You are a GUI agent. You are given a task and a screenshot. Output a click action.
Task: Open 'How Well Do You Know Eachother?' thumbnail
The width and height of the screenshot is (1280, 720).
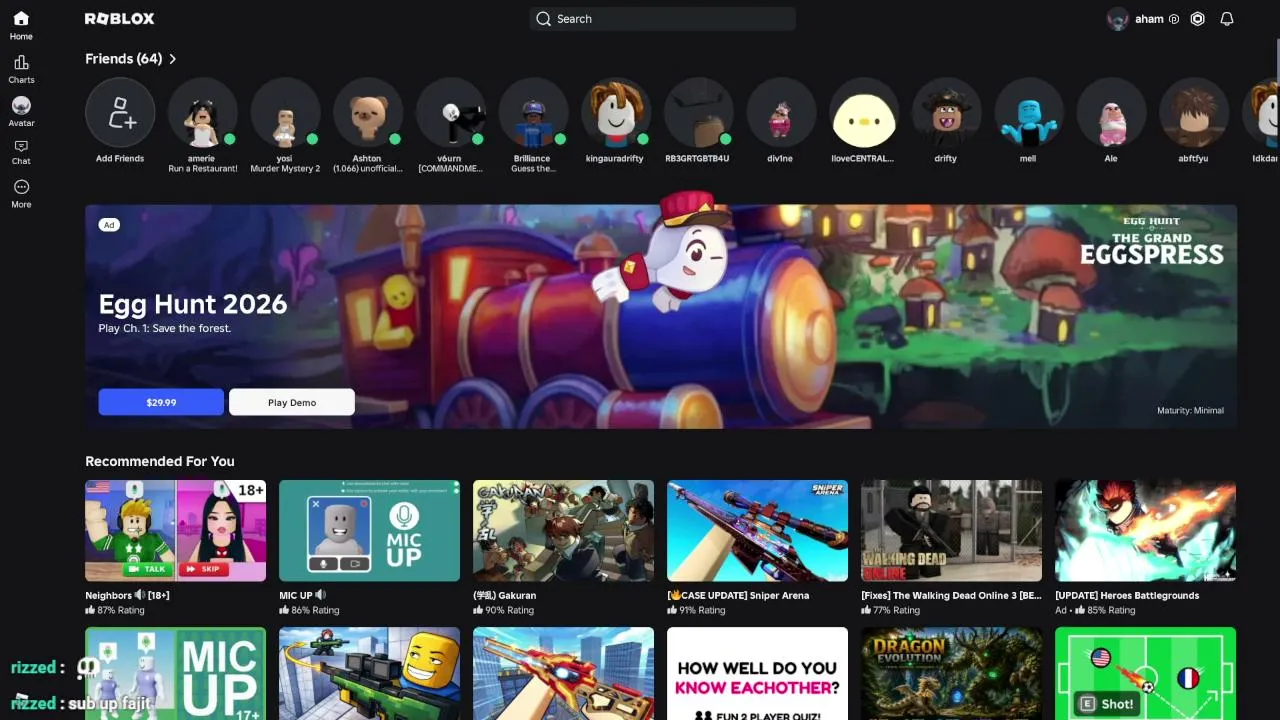(x=758, y=673)
